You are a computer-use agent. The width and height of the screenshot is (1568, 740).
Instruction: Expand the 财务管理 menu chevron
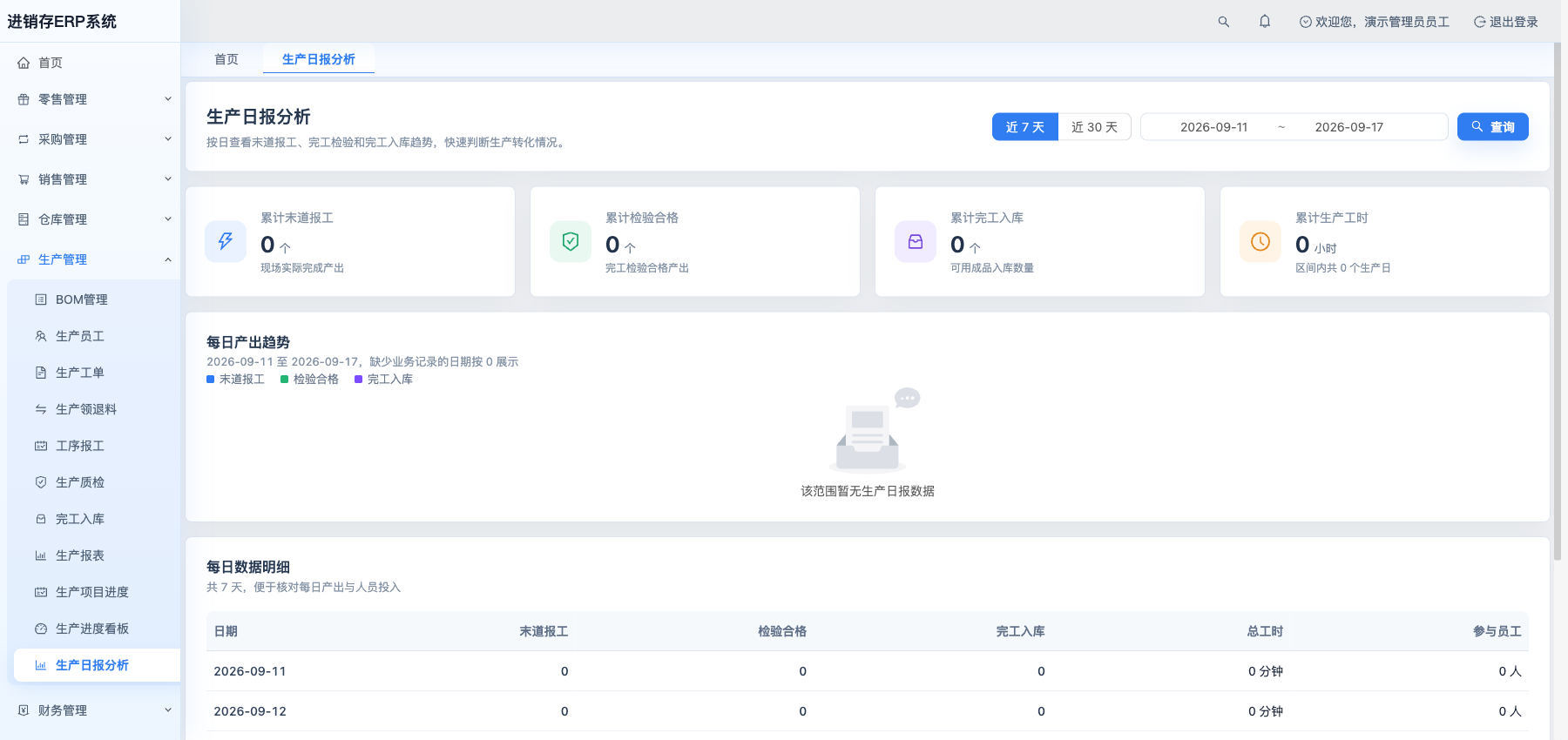[168, 710]
